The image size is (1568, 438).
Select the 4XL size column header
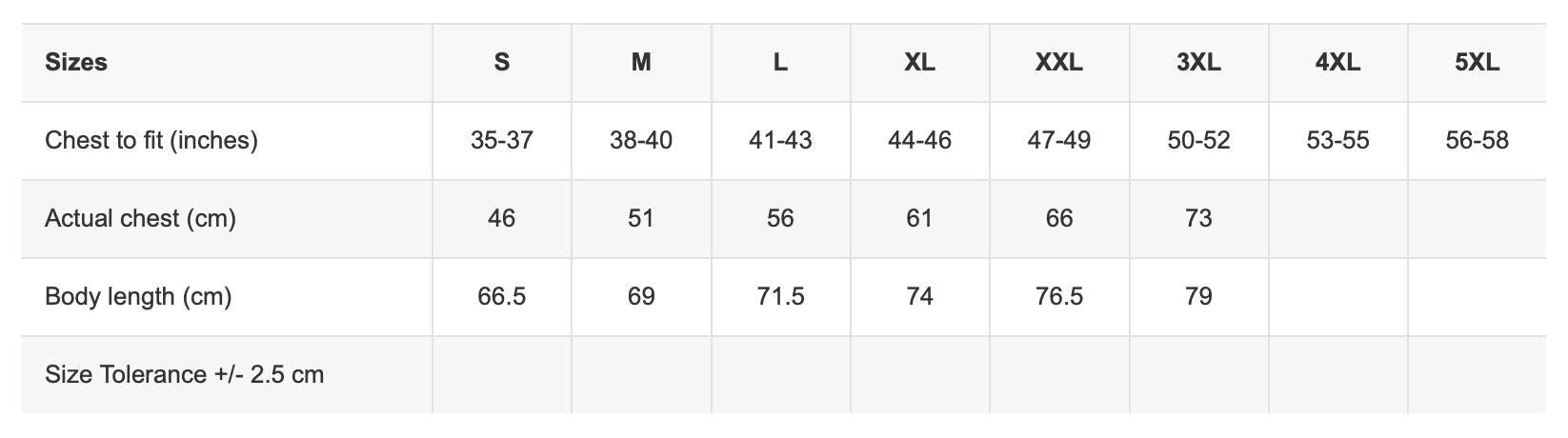[x=1337, y=63]
